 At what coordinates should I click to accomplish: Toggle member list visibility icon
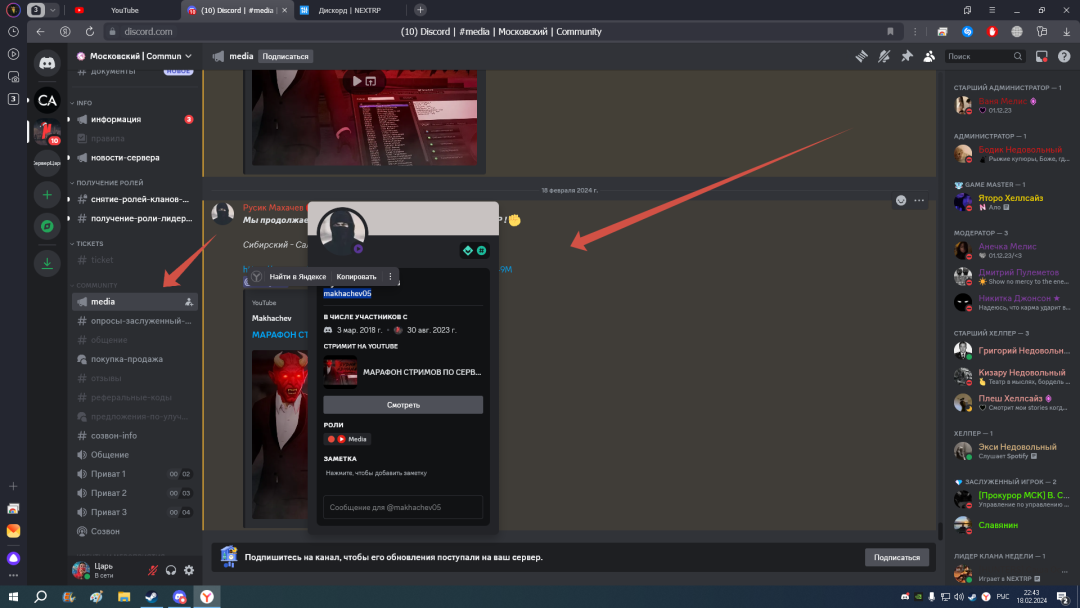pos(929,56)
